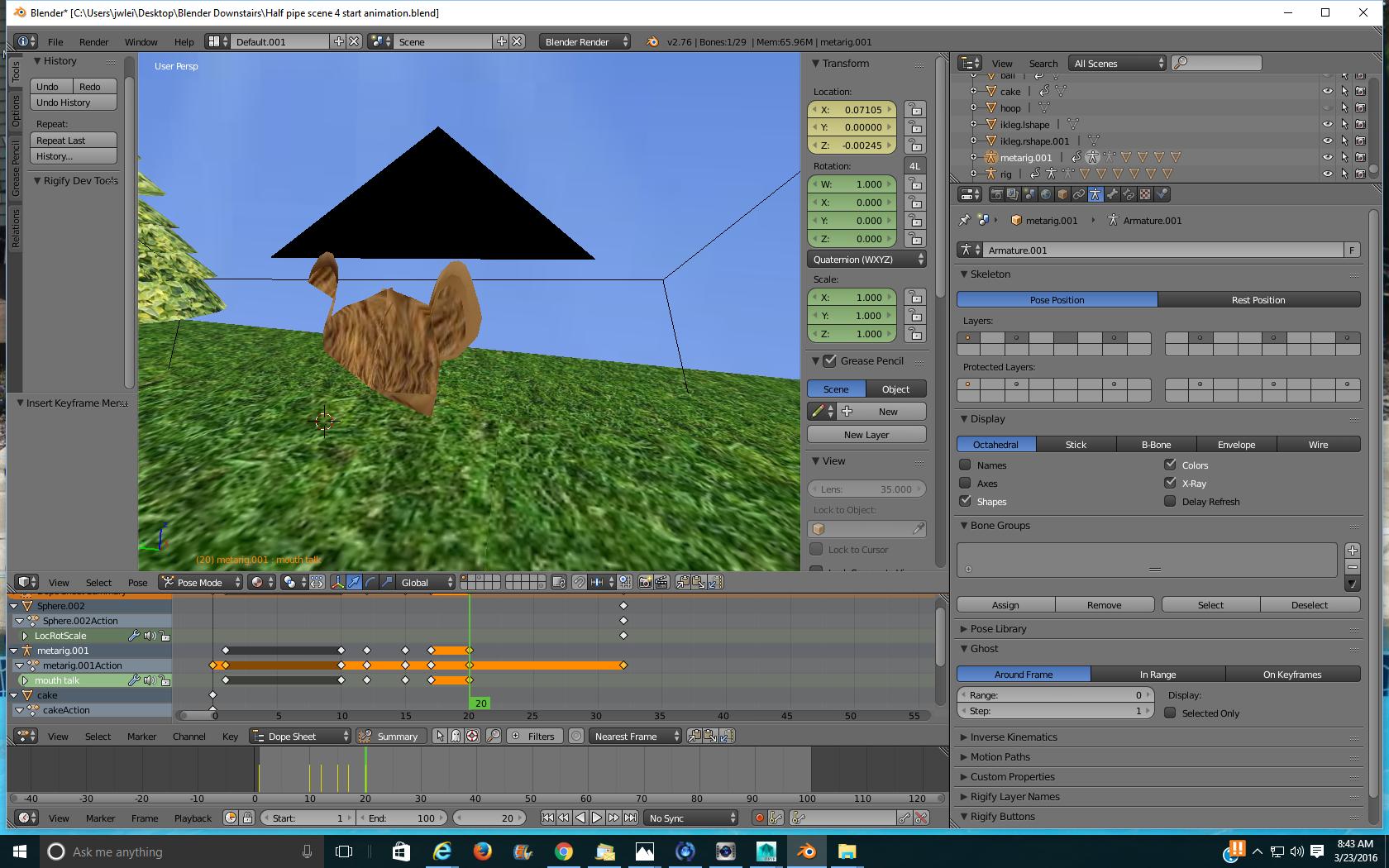The width and height of the screenshot is (1389, 868).
Task: Open the Dope Sheet mode dropdown
Action: [x=301, y=736]
